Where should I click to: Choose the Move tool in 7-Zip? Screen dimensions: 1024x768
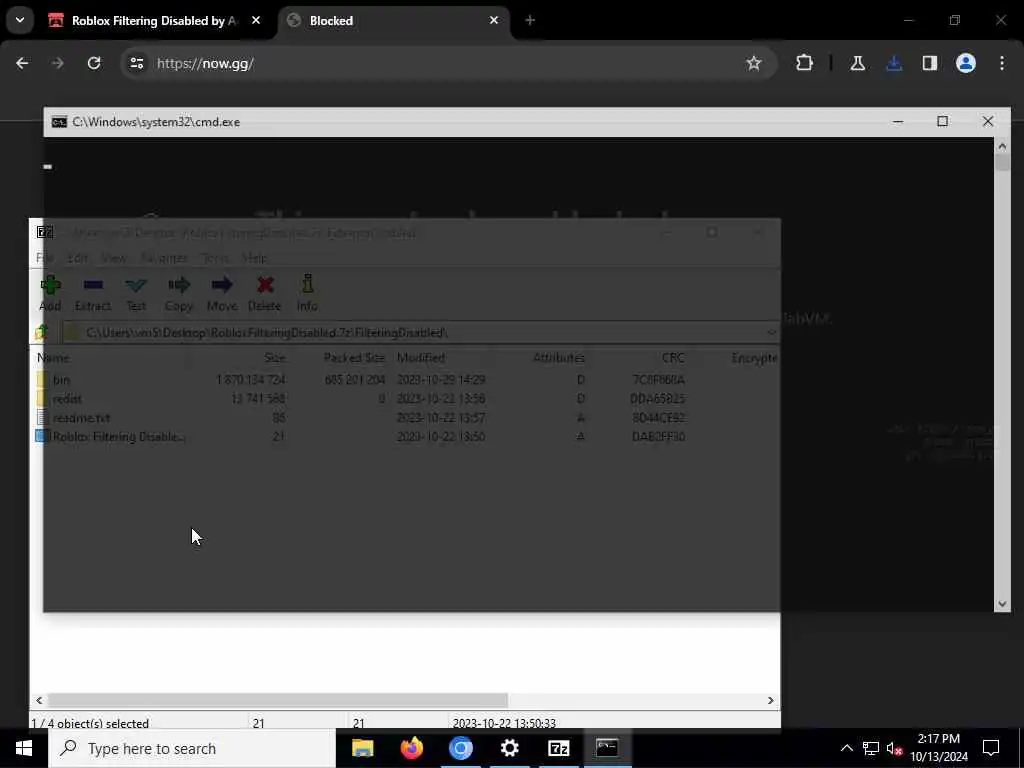click(x=222, y=293)
